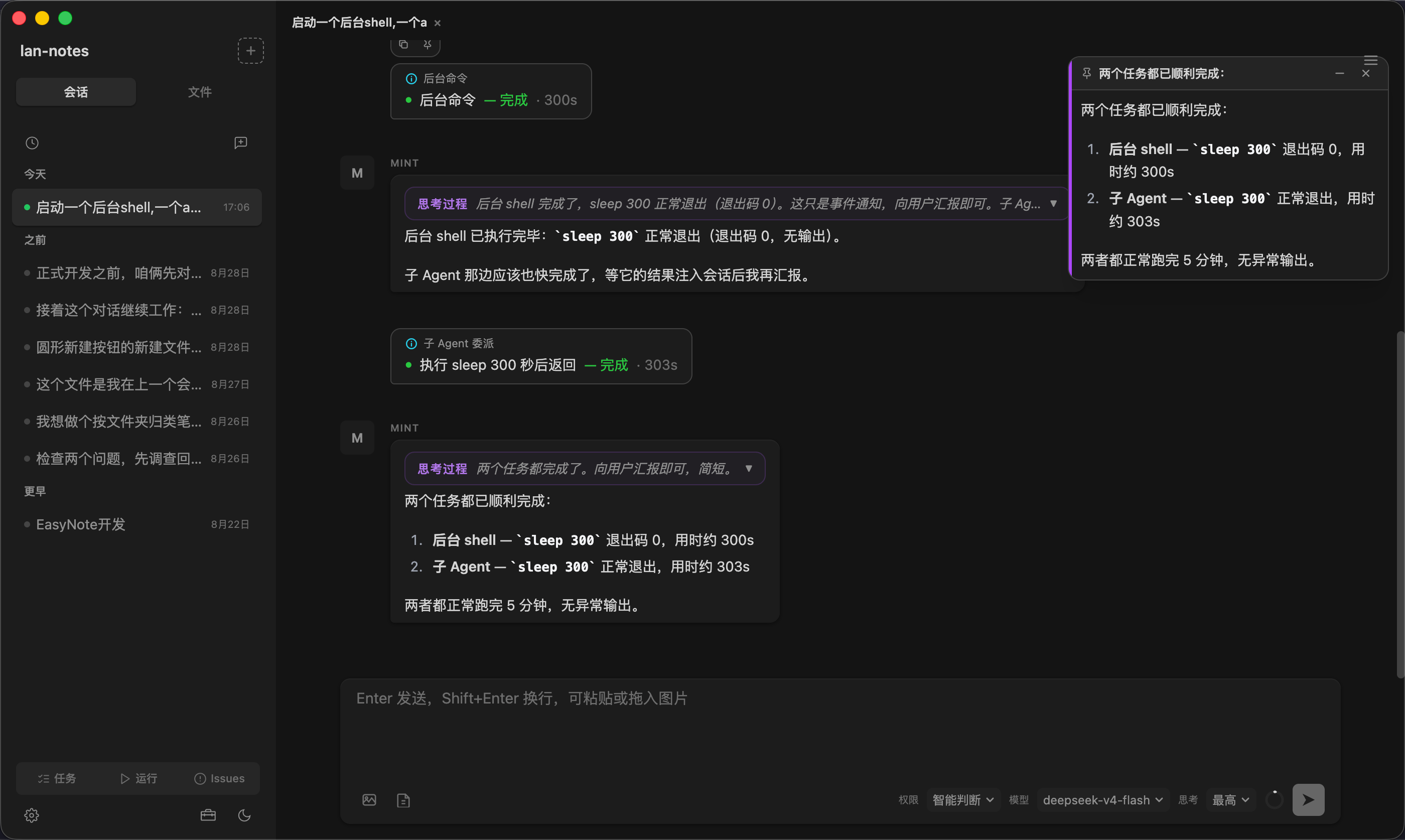Toggle dark mode moon icon
The height and width of the screenshot is (840, 1405).
244,815
